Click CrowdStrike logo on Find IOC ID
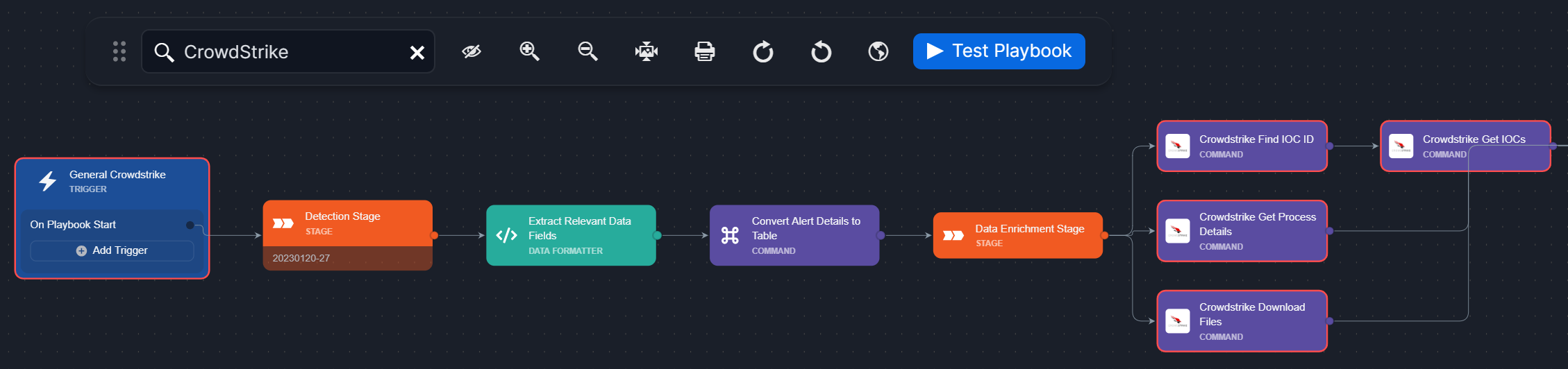 [x=1178, y=146]
